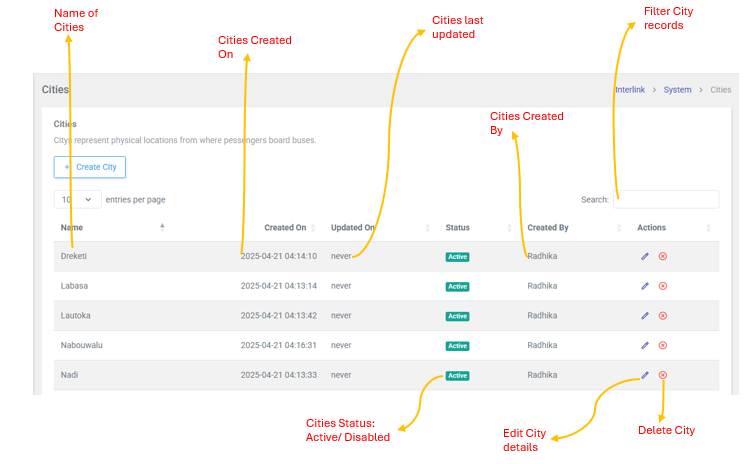
Task: Focus the Search input field
Action: click(665, 199)
